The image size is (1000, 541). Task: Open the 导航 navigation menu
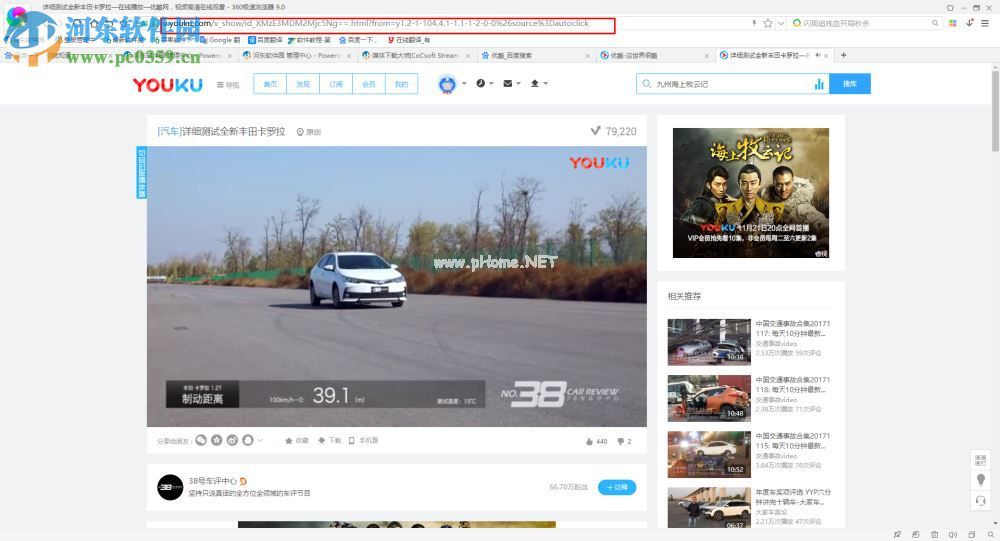coord(228,84)
